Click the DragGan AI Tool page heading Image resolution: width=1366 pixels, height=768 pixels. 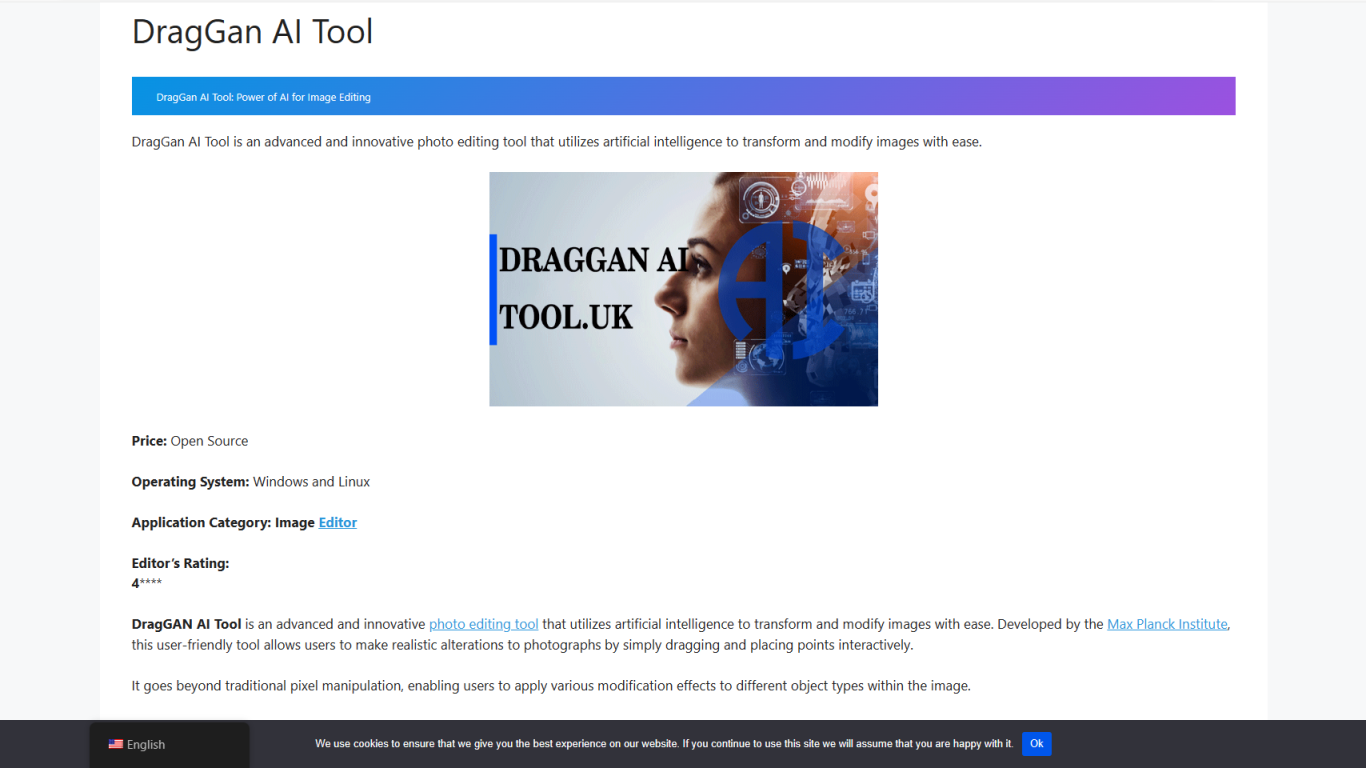pyautogui.click(x=252, y=31)
